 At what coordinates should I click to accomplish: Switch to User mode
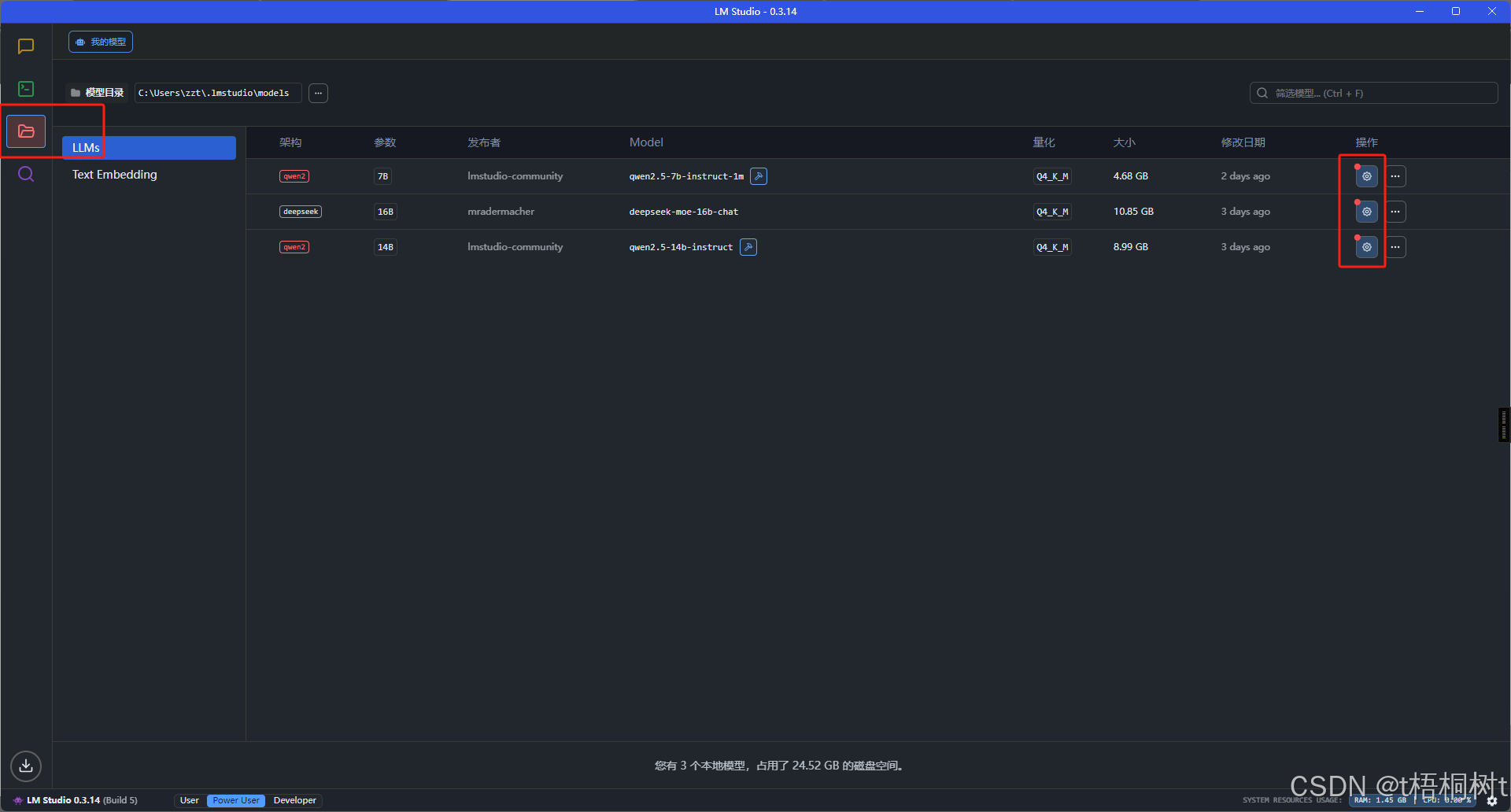[x=190, y=800]
